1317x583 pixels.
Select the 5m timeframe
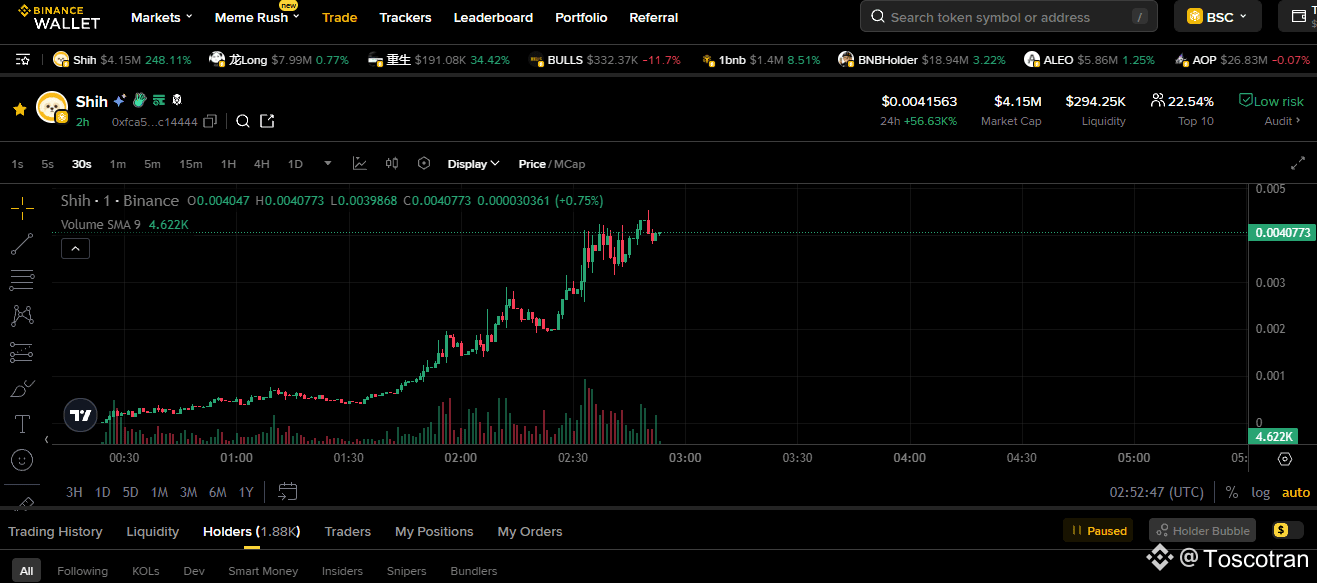[152, 164]
